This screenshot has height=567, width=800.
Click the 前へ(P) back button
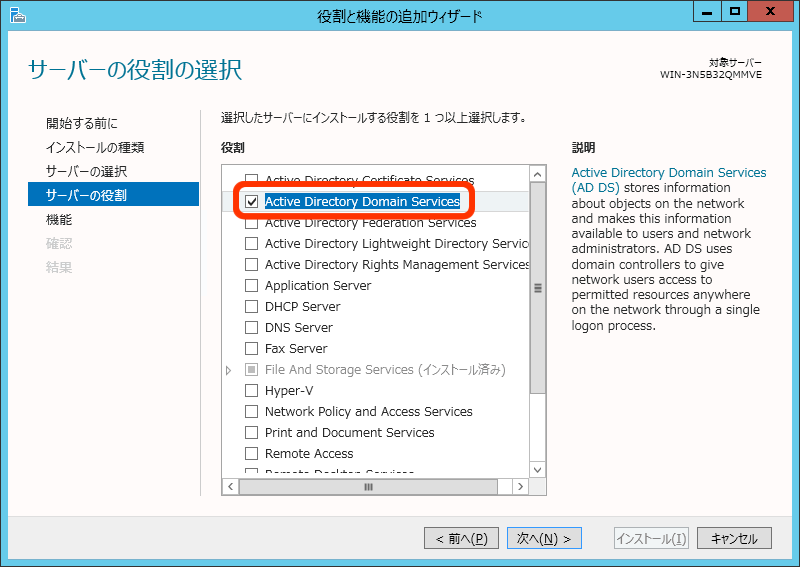pyautogui.click(x=461, y=538)
